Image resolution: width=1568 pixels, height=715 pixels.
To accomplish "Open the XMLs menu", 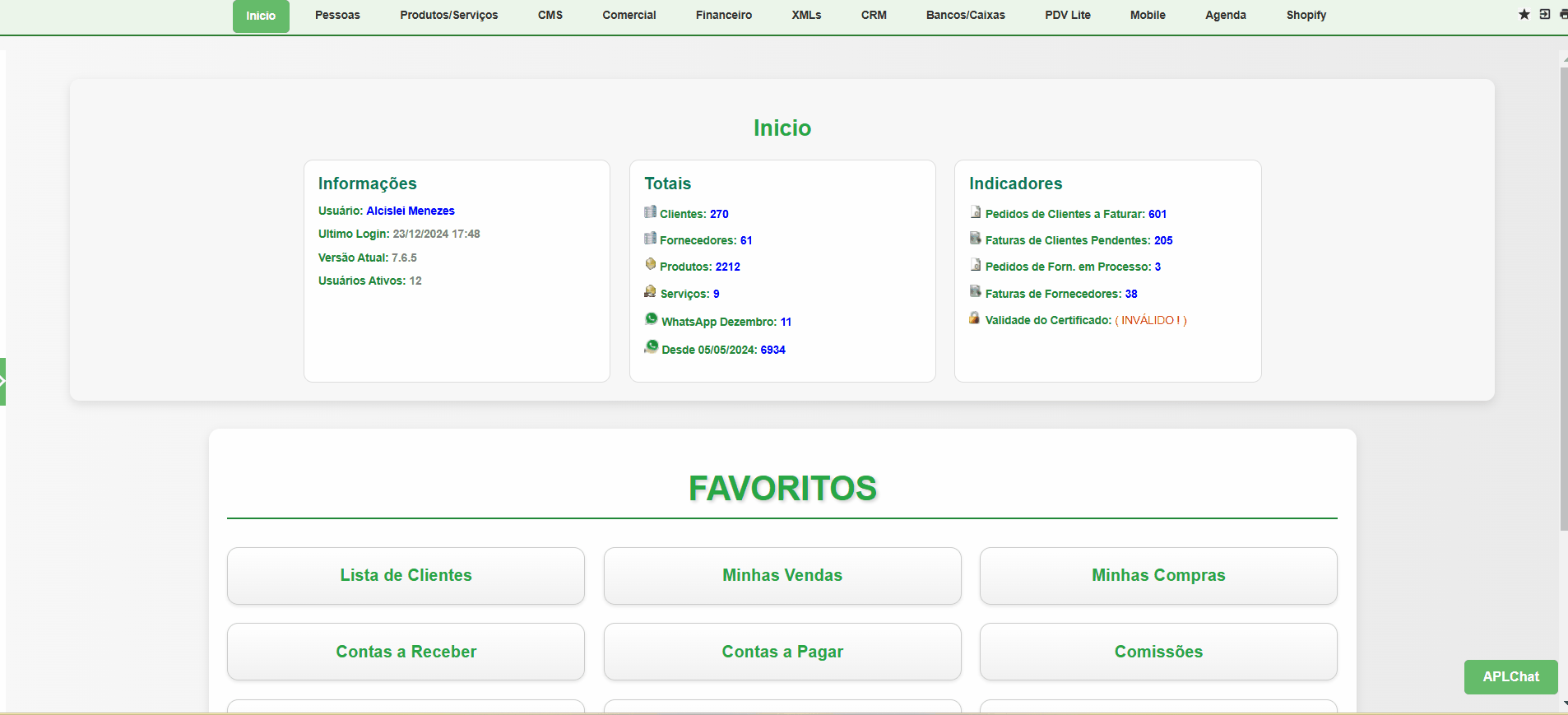I will pos(806,15).
